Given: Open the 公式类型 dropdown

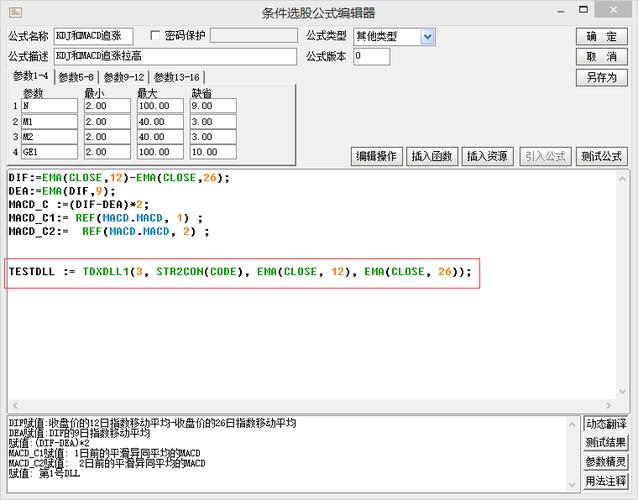Looking at the screenshot, I should (x=427, y=37).
